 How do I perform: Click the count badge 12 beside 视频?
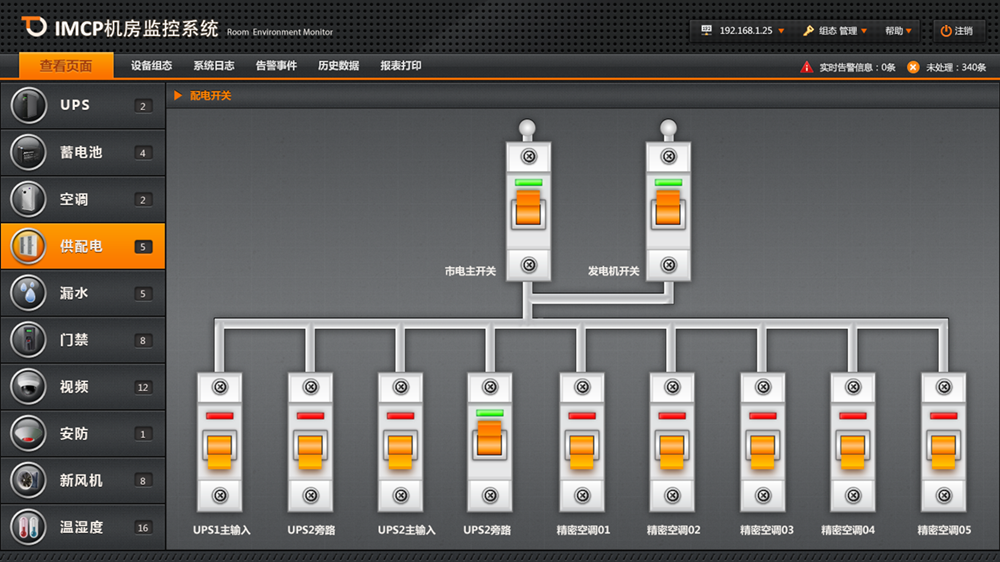pos(143,387)
